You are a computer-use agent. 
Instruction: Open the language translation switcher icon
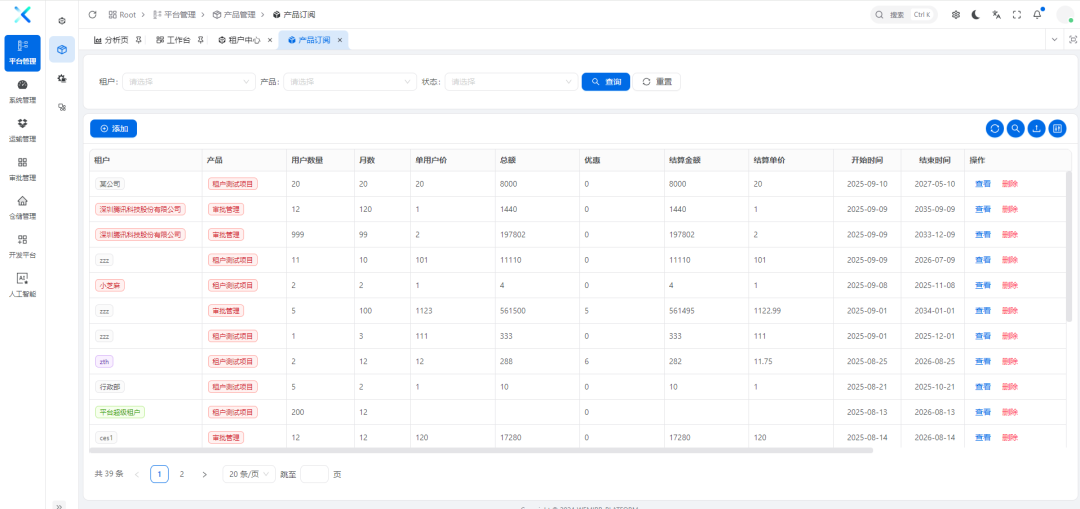pos(996,15)
